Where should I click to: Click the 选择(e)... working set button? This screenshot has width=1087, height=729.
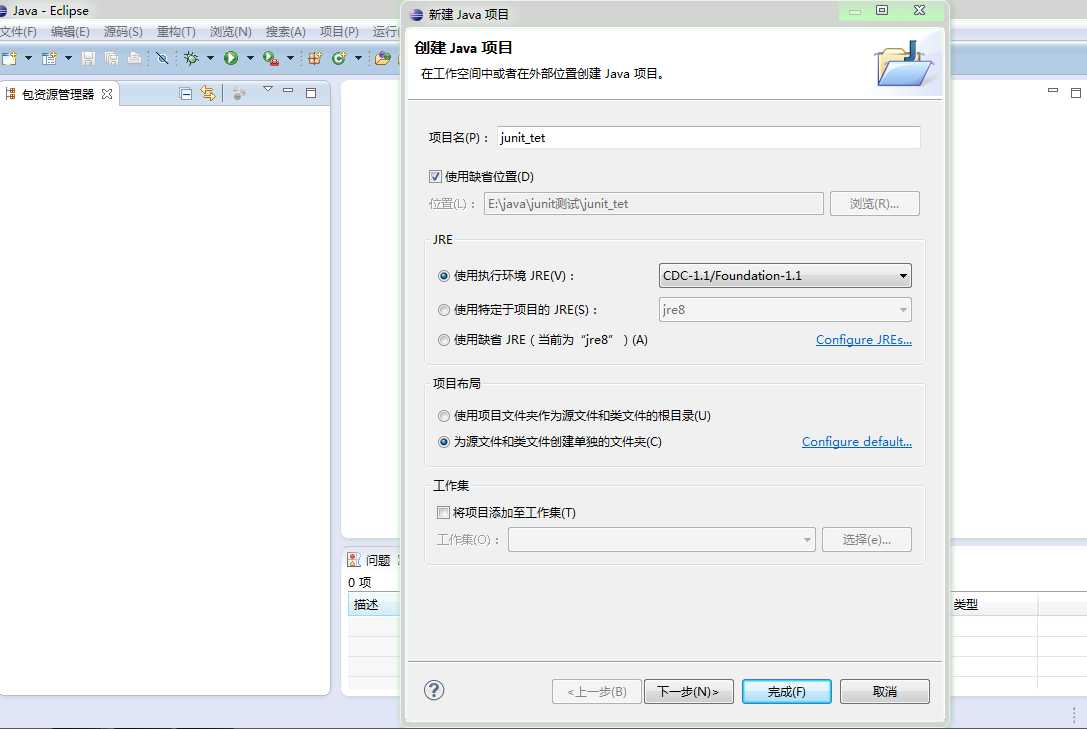click(867, 540)
